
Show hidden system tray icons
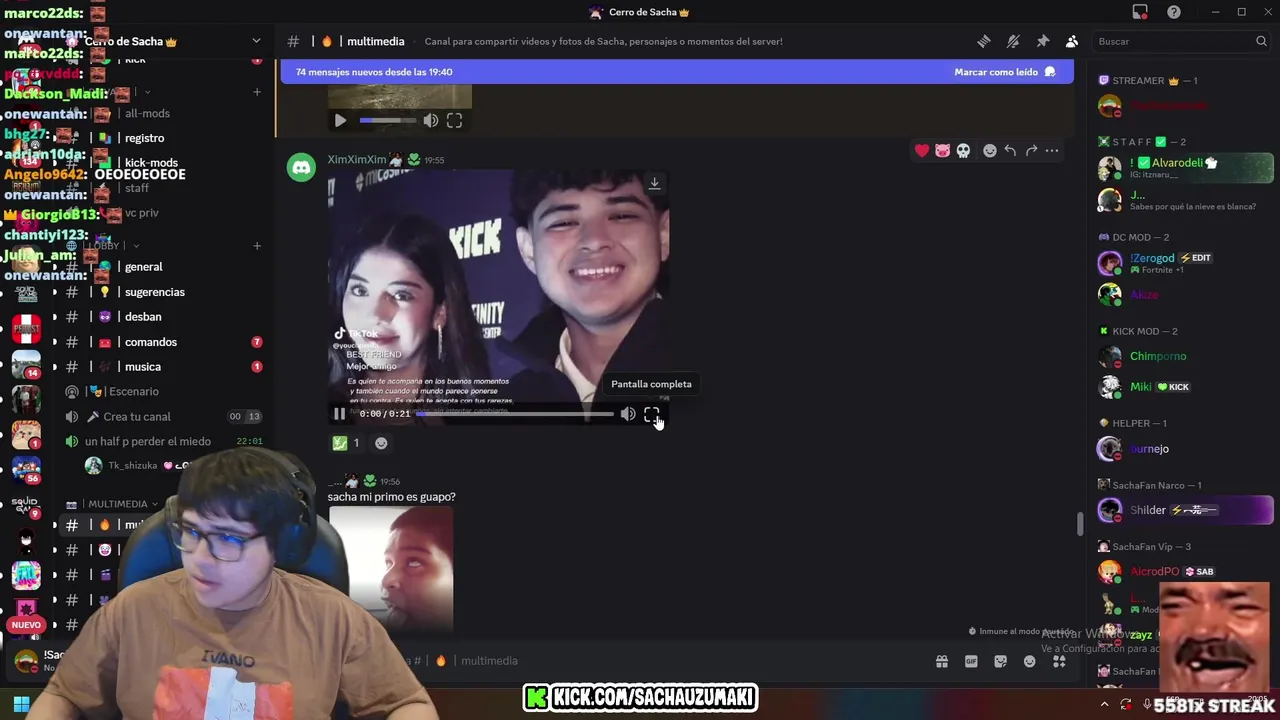tap(1105, 704)
